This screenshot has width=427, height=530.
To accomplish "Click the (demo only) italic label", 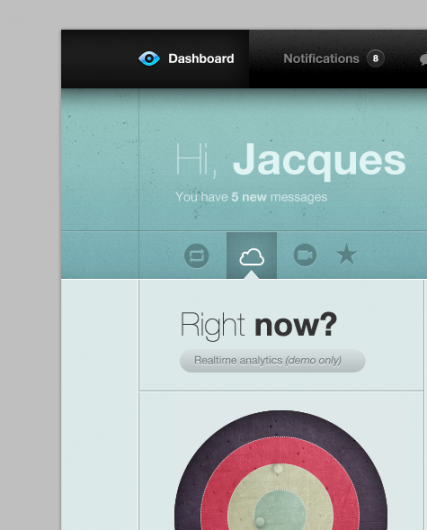I will [313, 360].
